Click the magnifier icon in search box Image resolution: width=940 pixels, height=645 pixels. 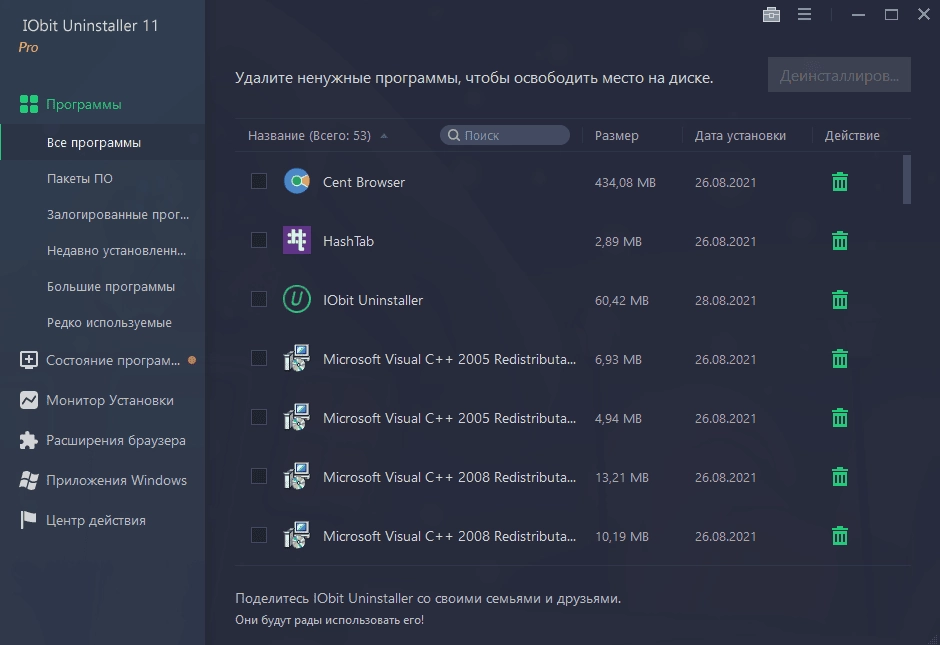point(454,135)
